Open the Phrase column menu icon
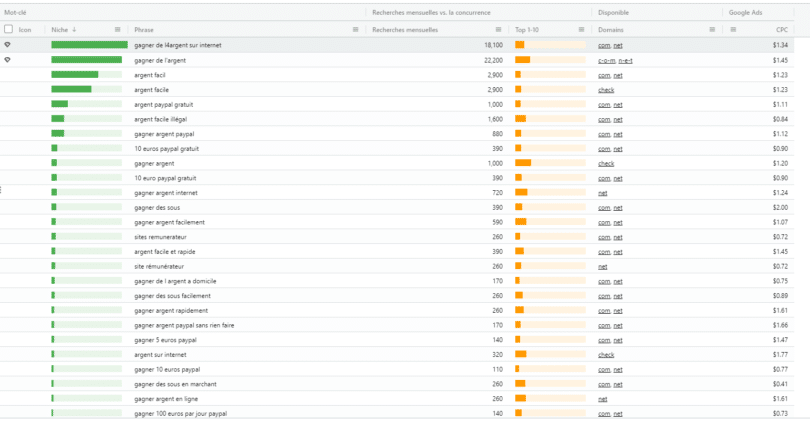Image resolution: width=810 pixels, height=422 pixels. 355,29
